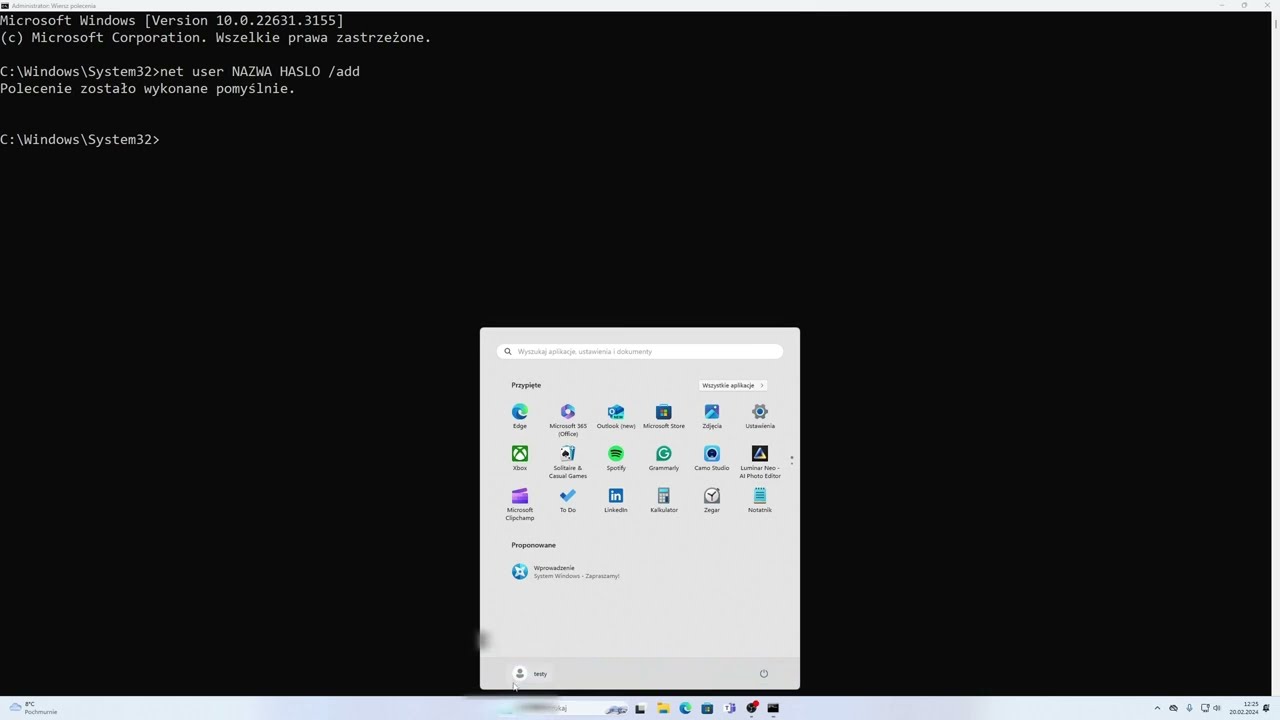
Task: Open Luminar Neo AI Photo Editor
Action: [760, 462]
